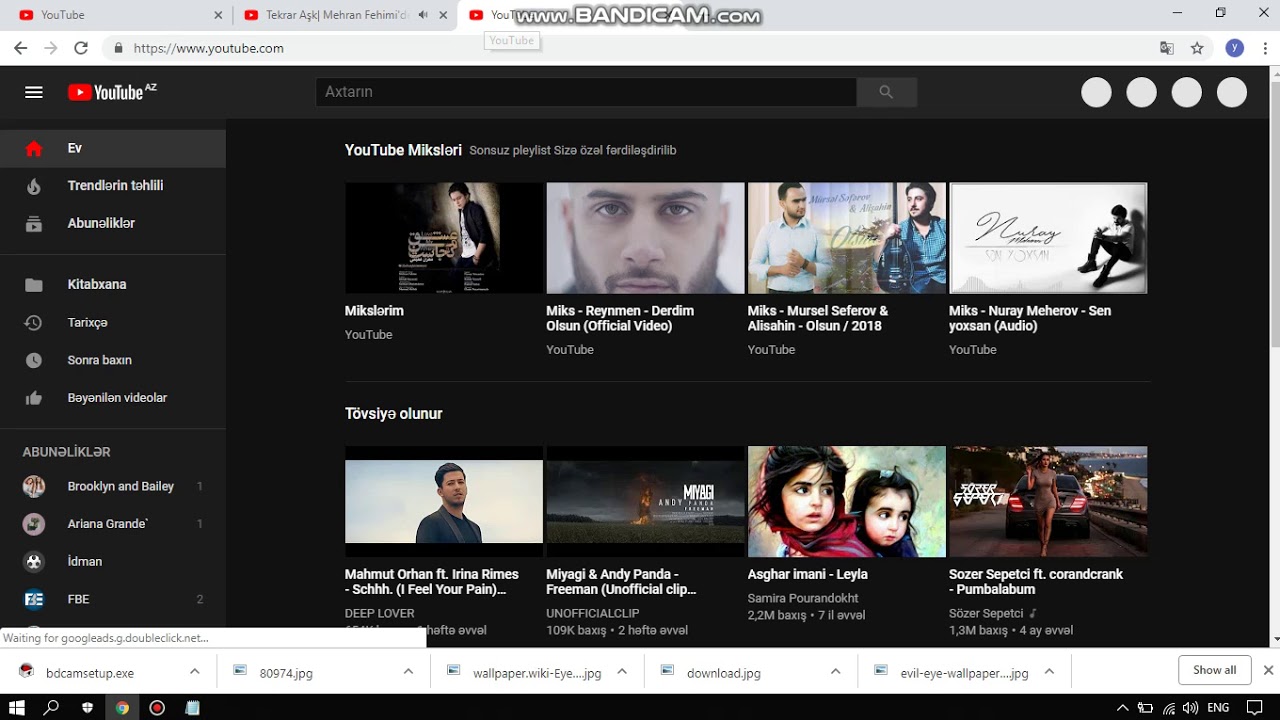
Task: Open Sozer Sepetci Pumbalabum thumbnail
Action: click(1048, 501)
